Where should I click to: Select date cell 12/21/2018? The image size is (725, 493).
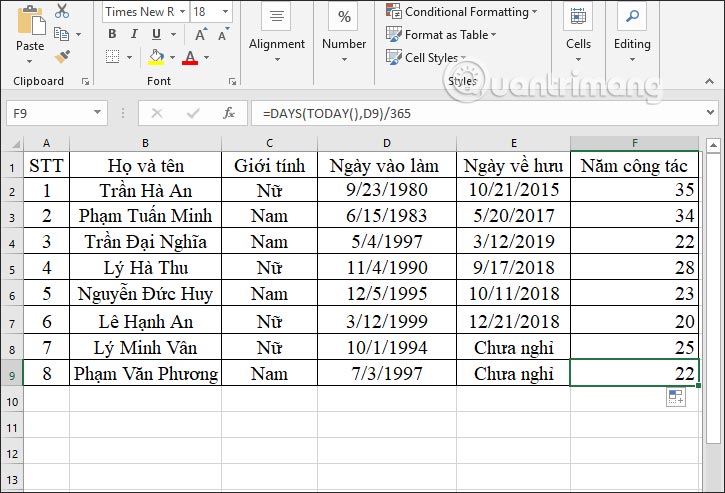(x=513, y=320)
